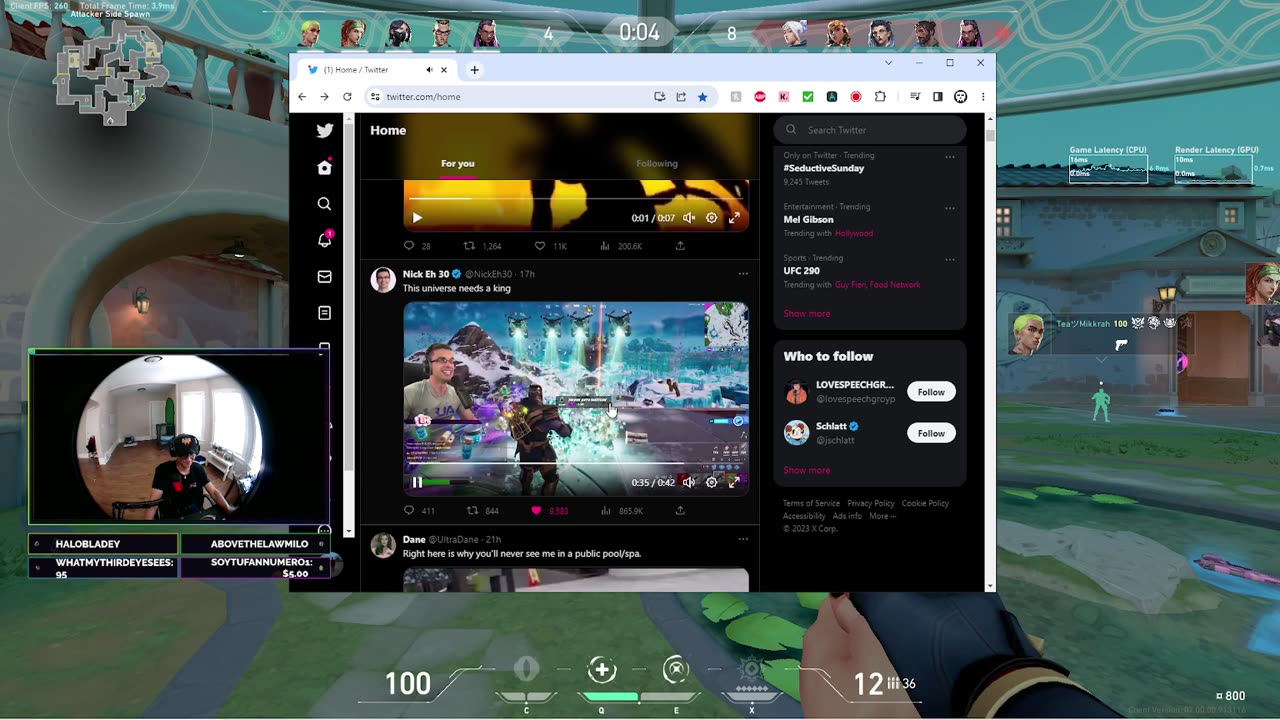Fullscreen the Nick Eh 30 video
This screenshot has height=720, width=1280.
click(734, 482)
